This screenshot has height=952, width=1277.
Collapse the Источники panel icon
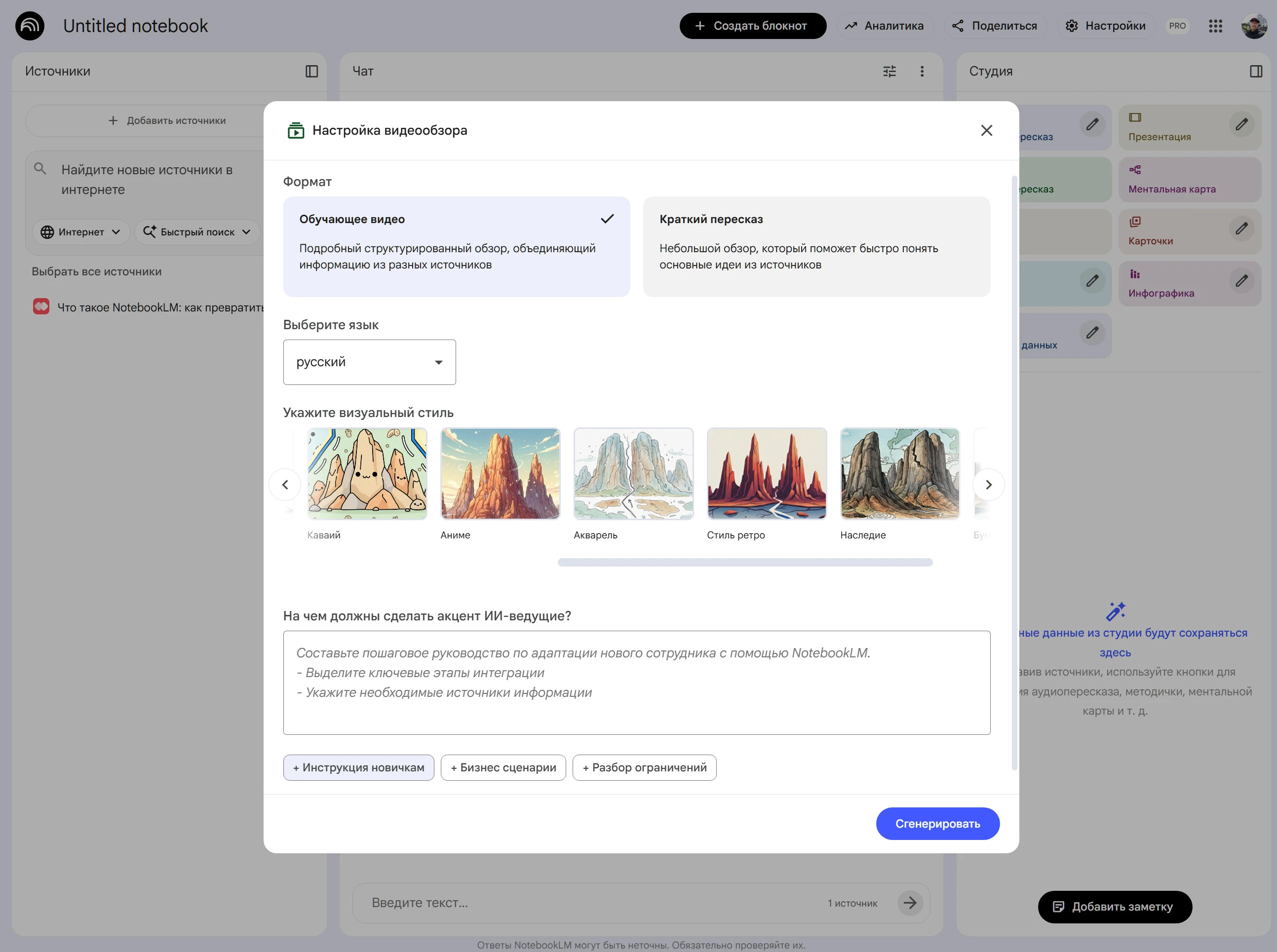311,72
